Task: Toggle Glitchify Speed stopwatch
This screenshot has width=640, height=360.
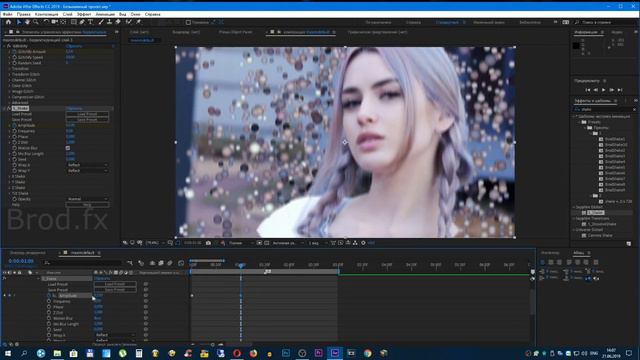Action: [x=14, y=57]
